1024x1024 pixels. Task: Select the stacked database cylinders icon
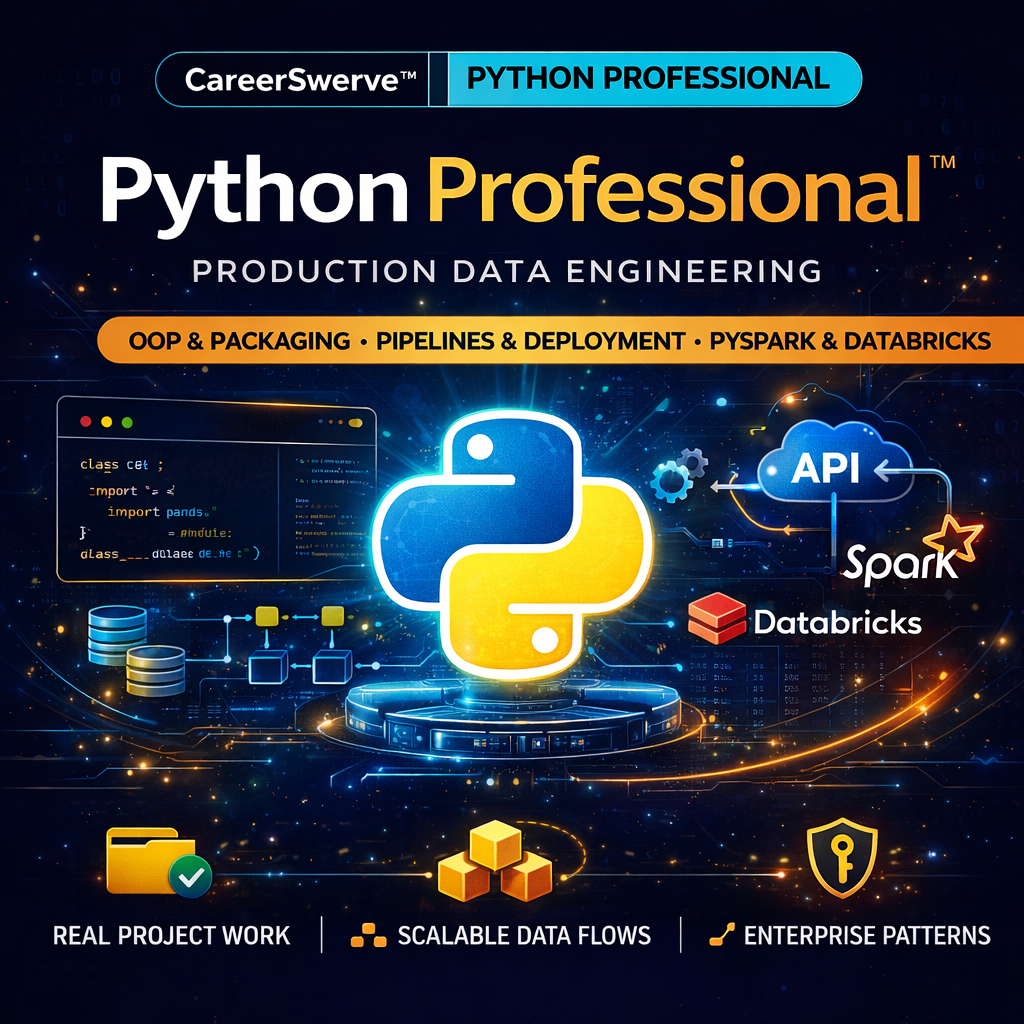click(x=138, y=650)
